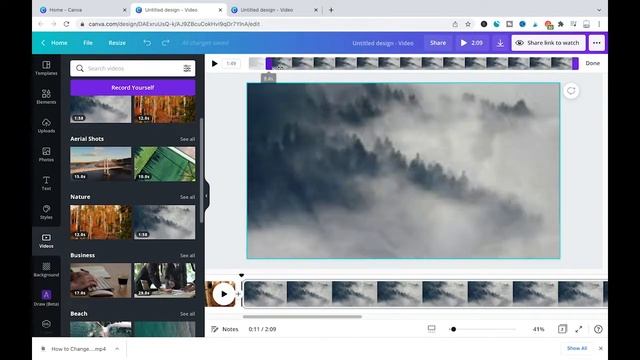Viewport: 640px width, 360px height.
Task: Open the File menu
Action: tap(88, 43)
